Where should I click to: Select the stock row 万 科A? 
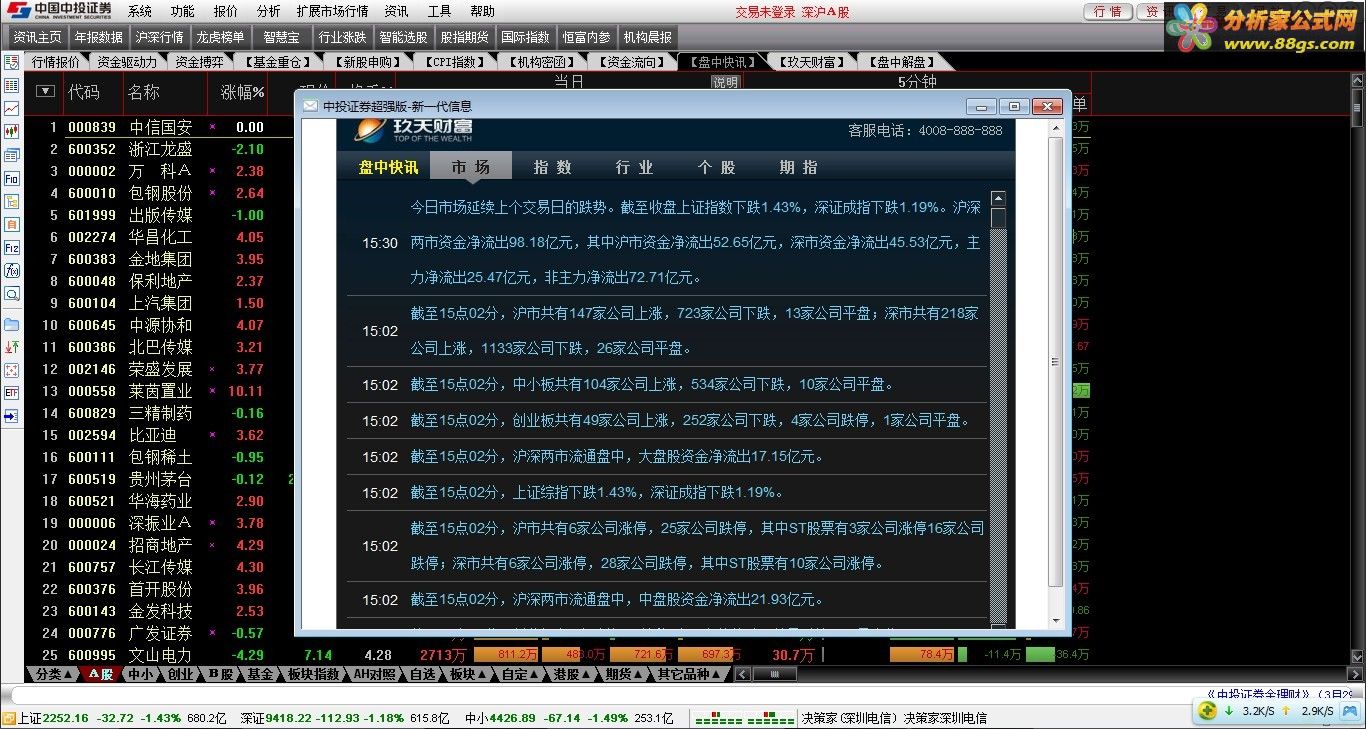(x=160, y=171)
